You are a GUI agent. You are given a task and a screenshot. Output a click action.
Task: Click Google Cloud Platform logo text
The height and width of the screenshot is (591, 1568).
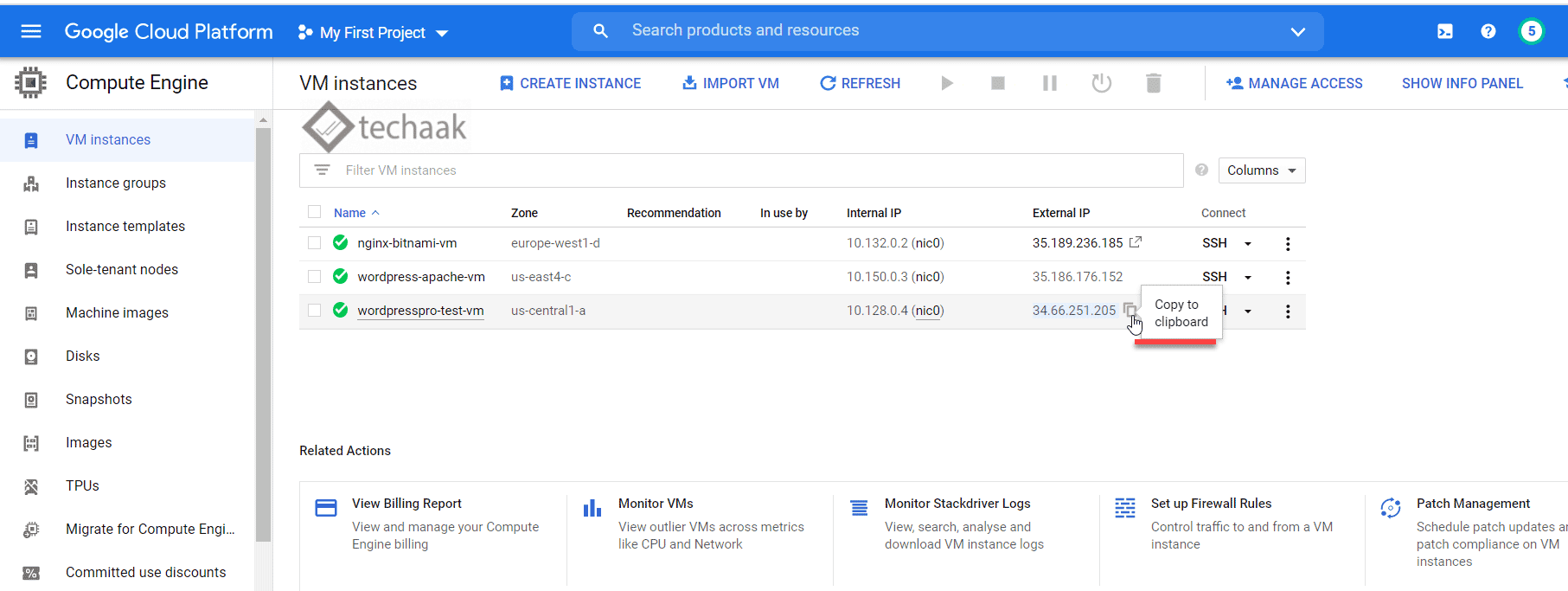tap(169, 32)
